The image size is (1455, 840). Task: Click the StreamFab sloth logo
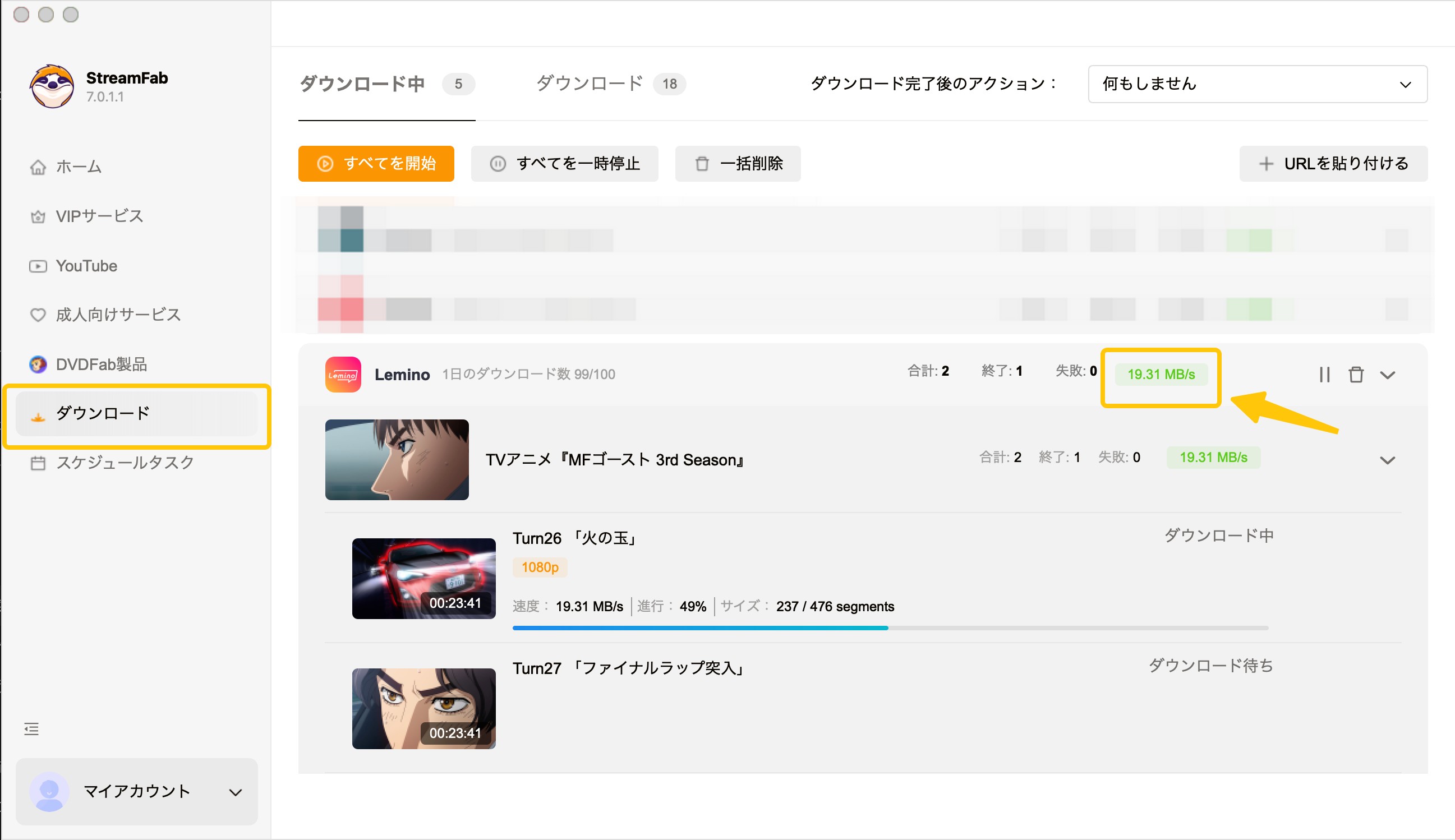[x=51, y=85]
